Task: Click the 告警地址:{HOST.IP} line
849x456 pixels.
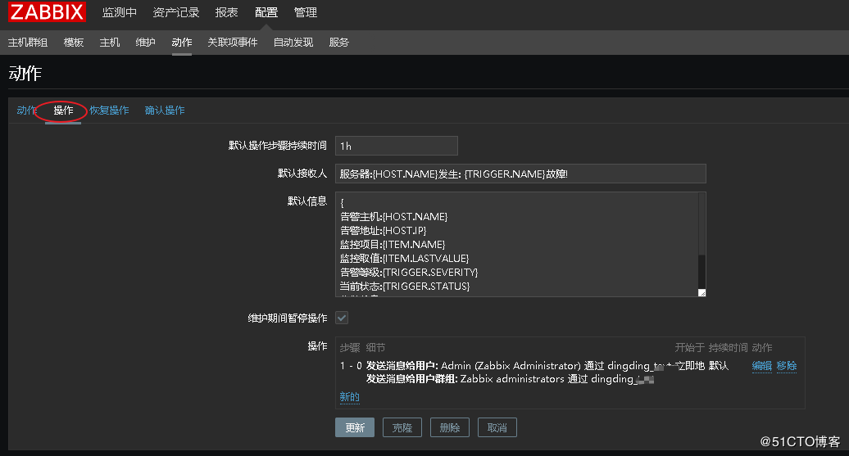Action: point(383,231)
